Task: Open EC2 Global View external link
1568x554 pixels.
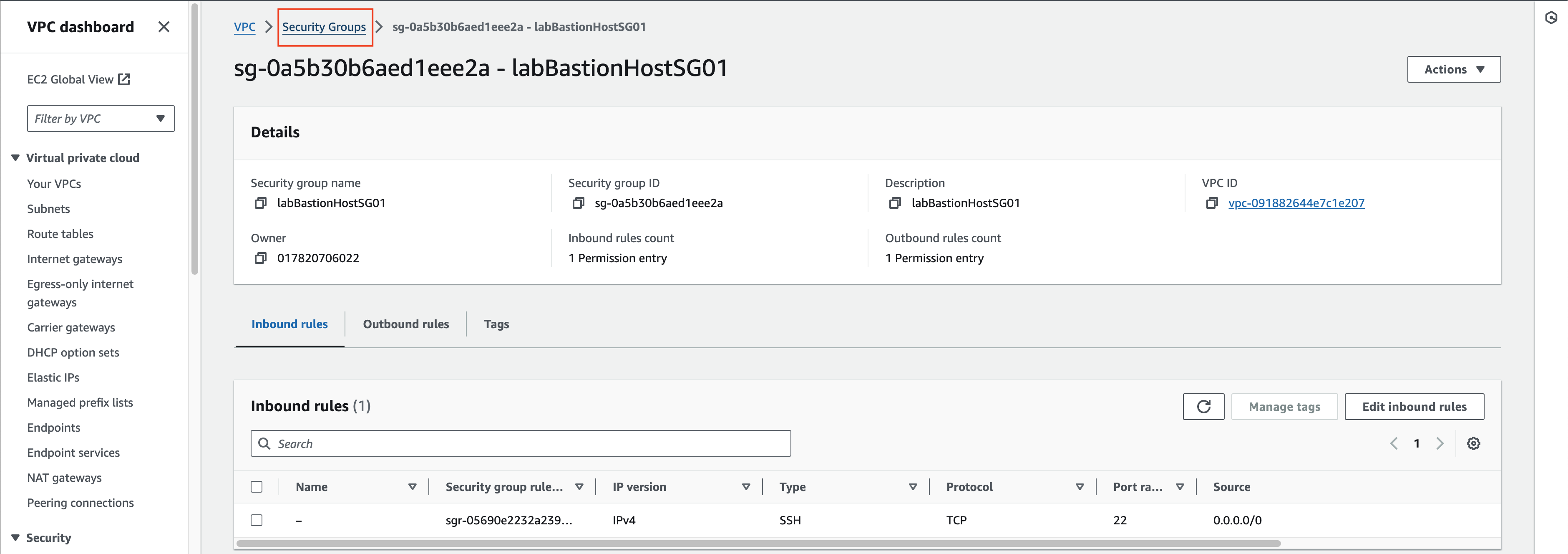Action: click(78, 79)
